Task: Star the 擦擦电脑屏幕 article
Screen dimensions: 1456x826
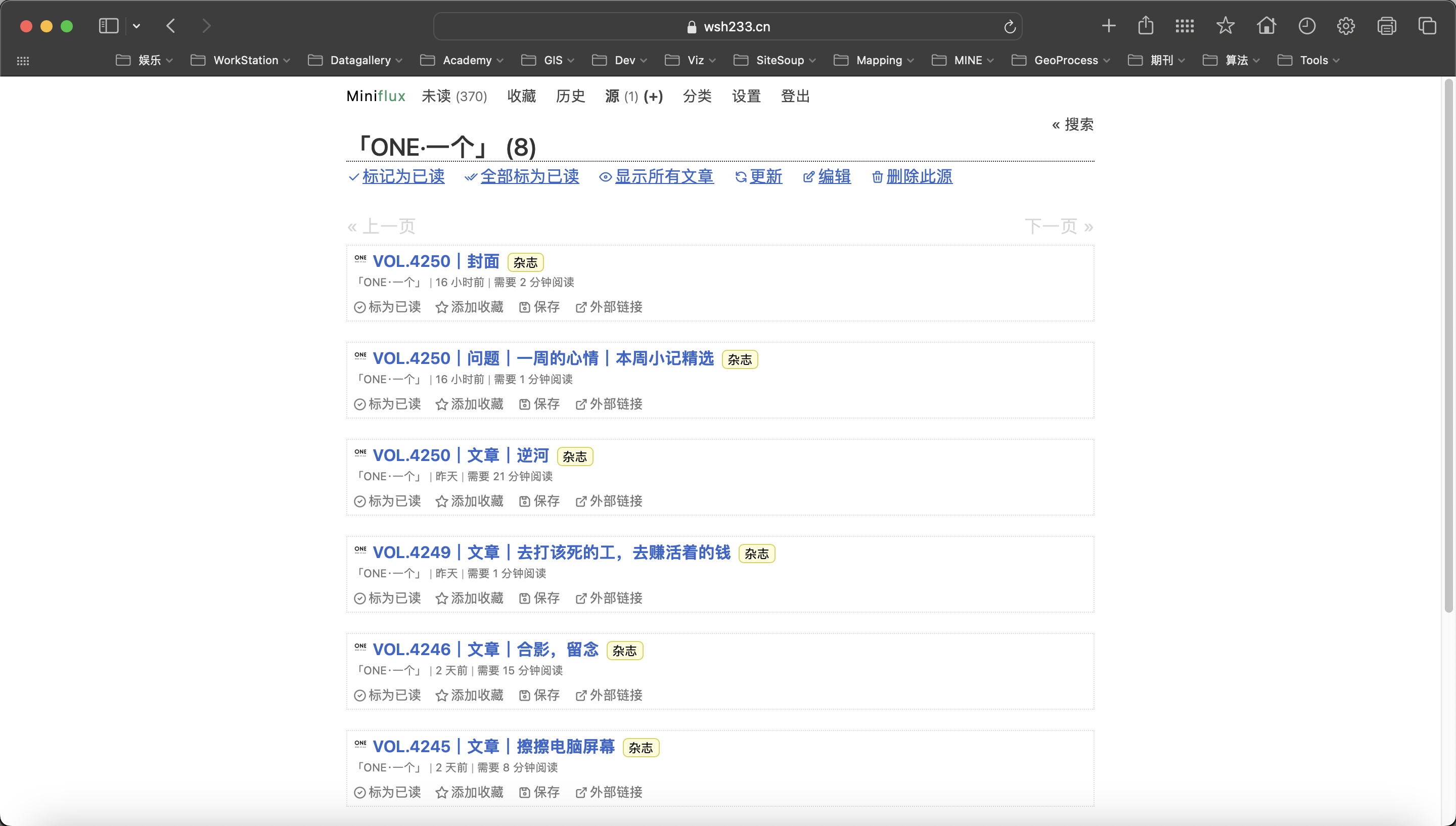Action: click(470, 792)
